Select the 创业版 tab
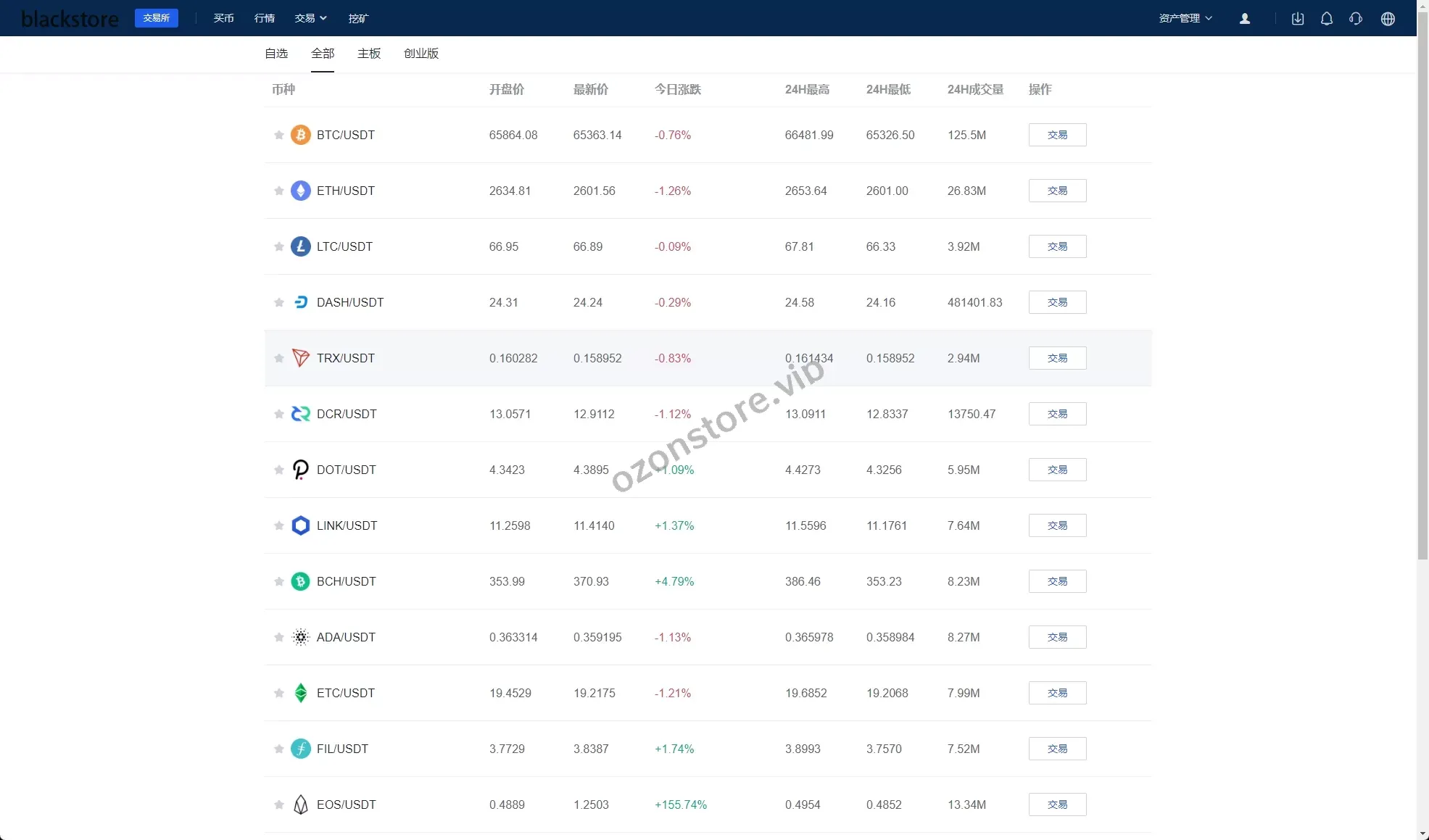This screenshot has width=1429, height=840. coord(421,54)
